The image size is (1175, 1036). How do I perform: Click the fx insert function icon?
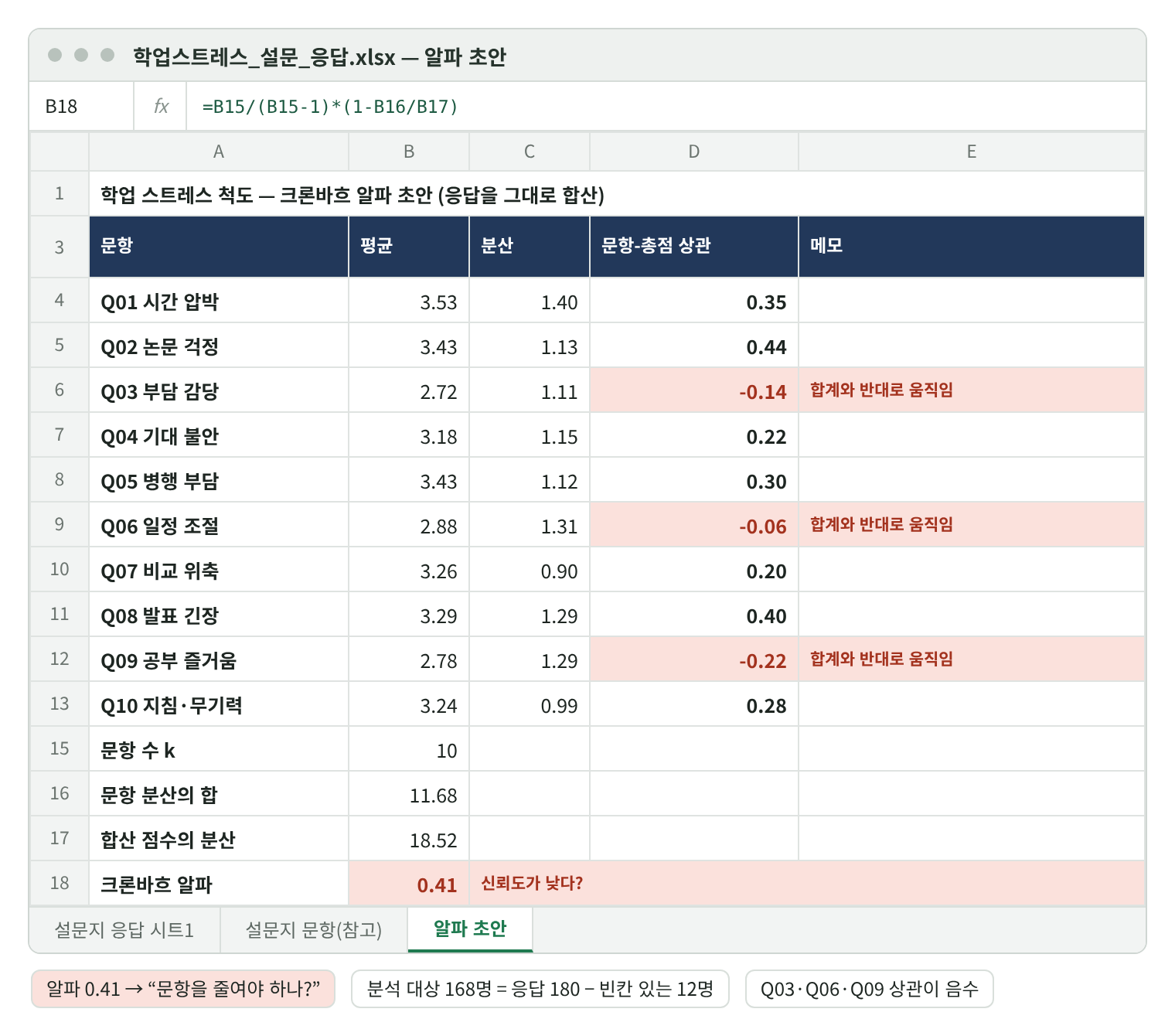click(161, 107)
